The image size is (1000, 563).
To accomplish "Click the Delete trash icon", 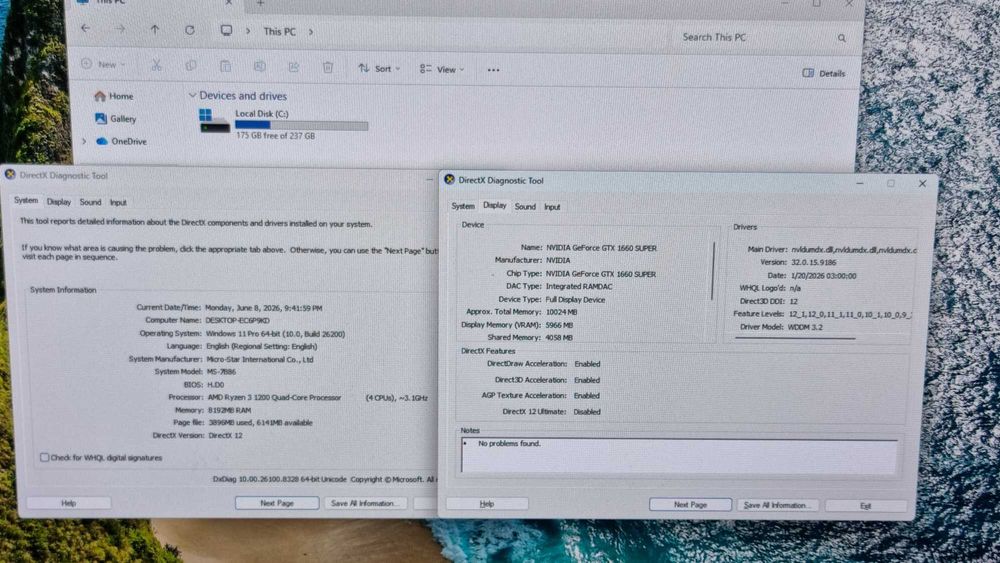I will click(x=328, y=67).
